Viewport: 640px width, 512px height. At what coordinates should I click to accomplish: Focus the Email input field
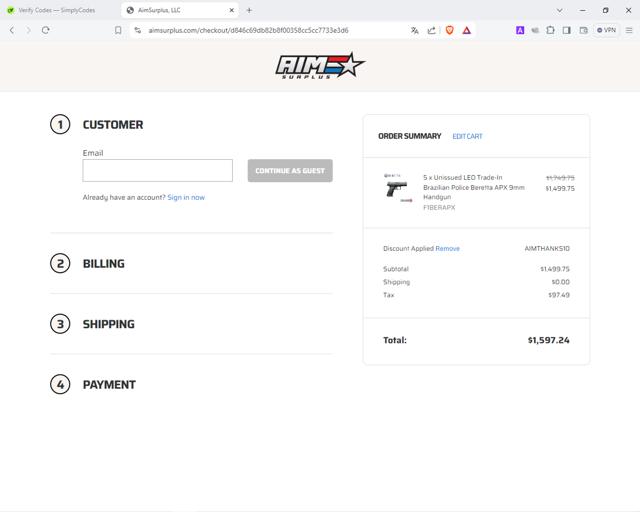tap(158, 171)
